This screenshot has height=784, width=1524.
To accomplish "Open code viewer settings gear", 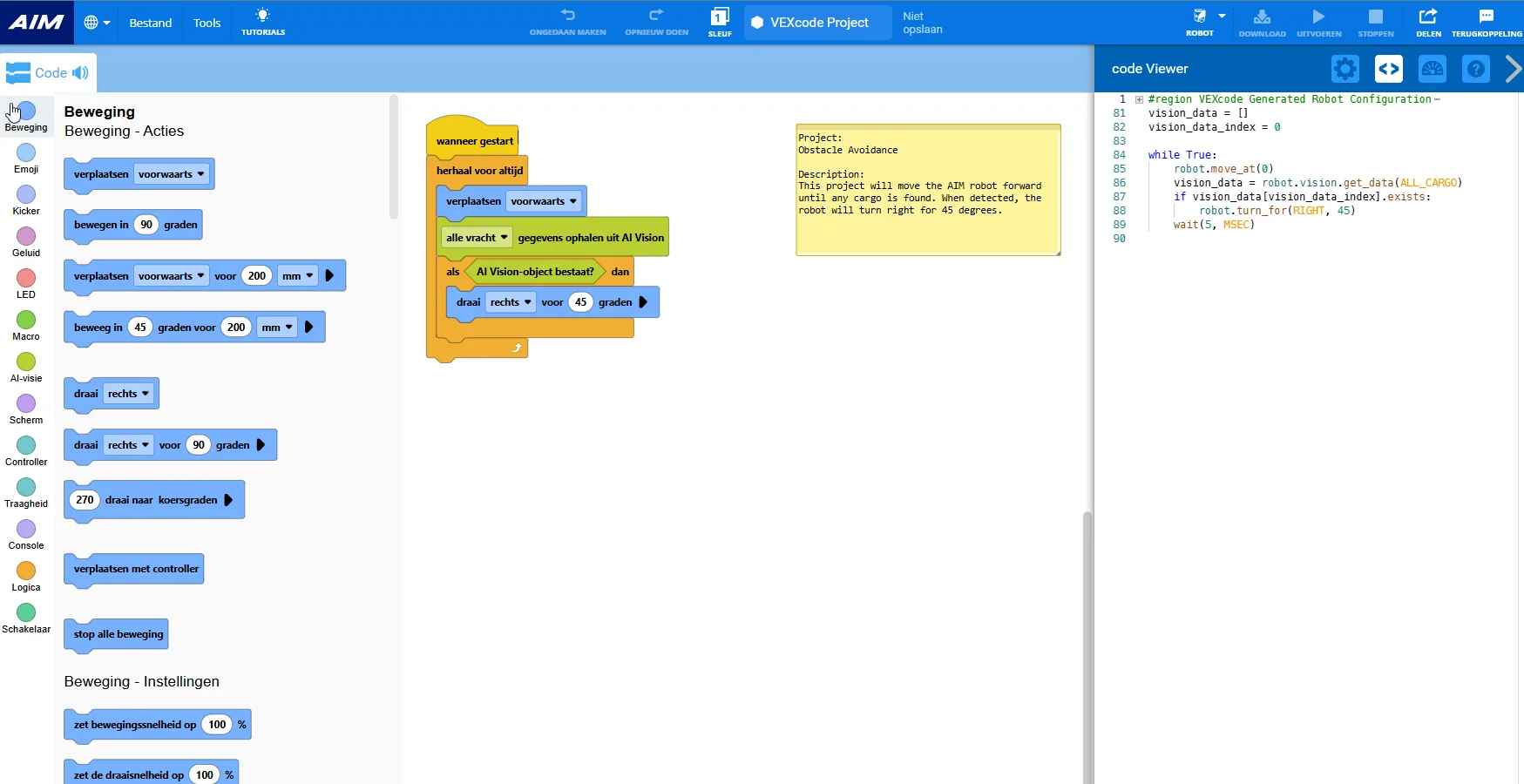I will pos(1345,69).
